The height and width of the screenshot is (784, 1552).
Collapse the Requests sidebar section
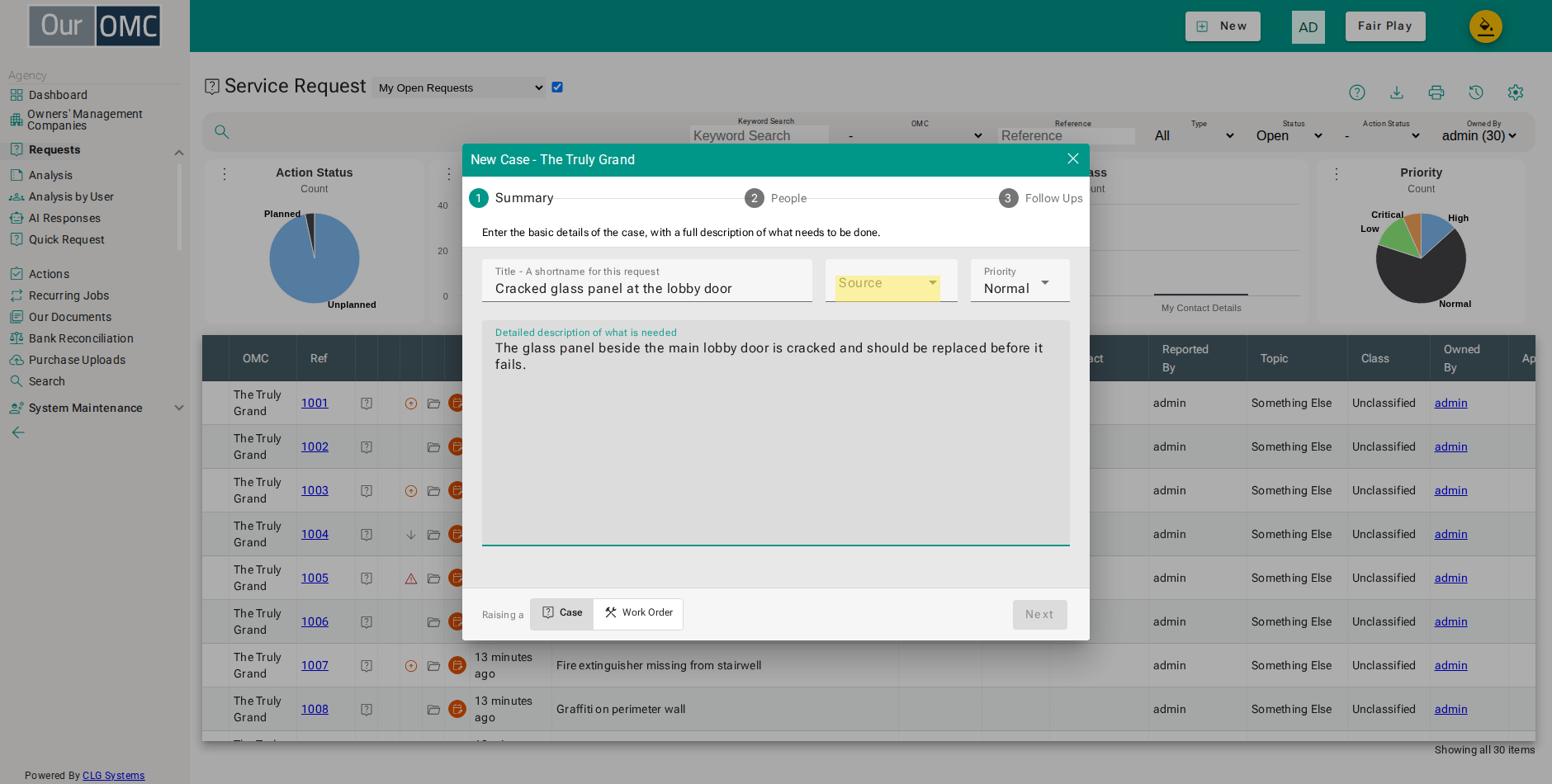coord(179,152)
